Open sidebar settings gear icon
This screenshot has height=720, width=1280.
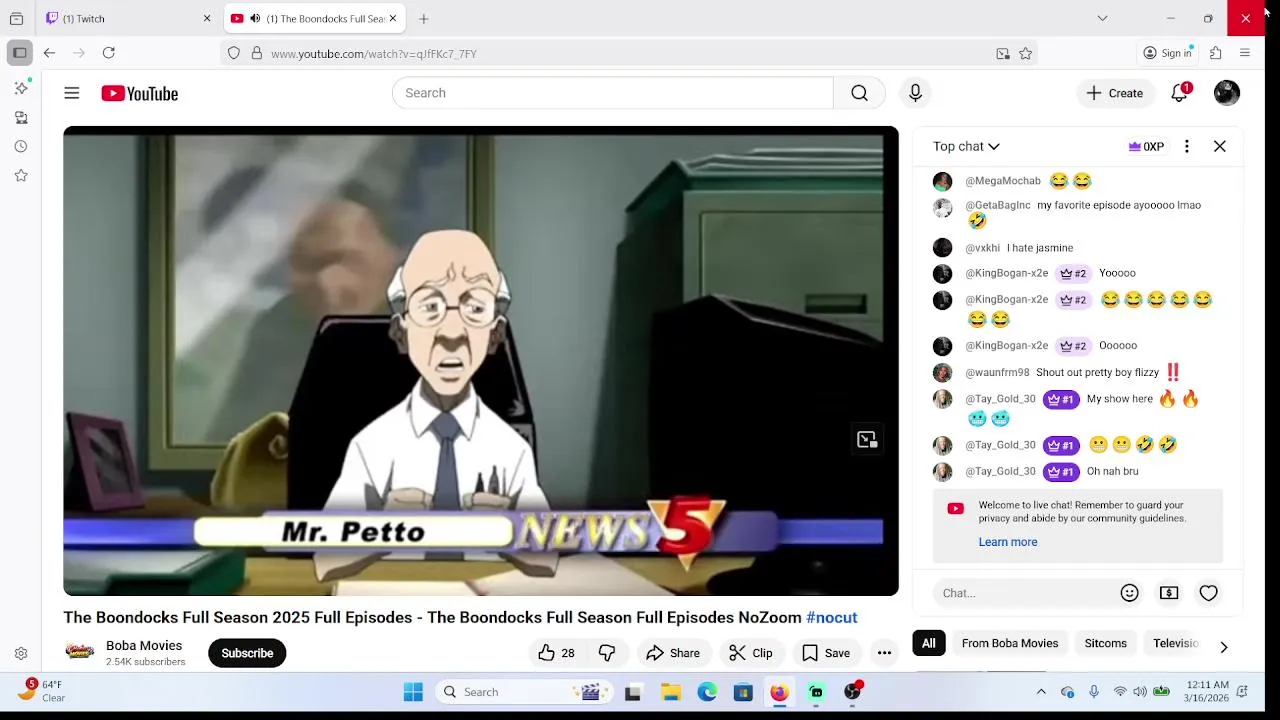[x=21, y=654]
